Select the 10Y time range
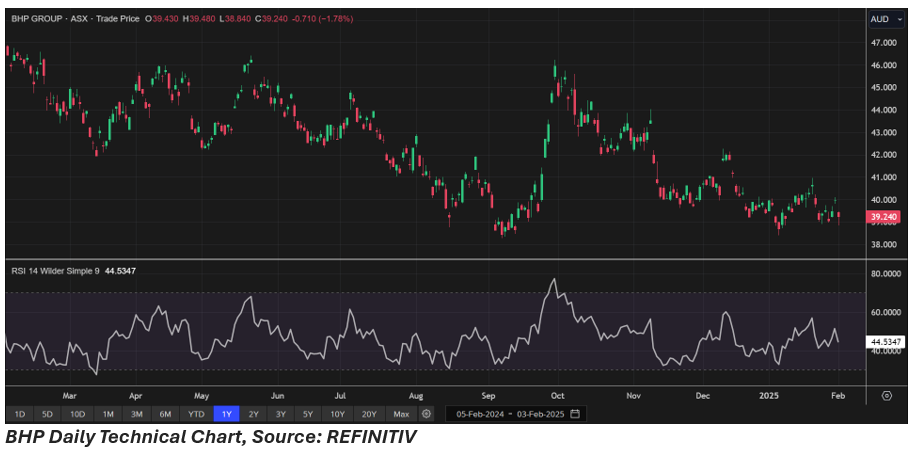This screenshot has height=454, width=912. [x=337, y=414]
